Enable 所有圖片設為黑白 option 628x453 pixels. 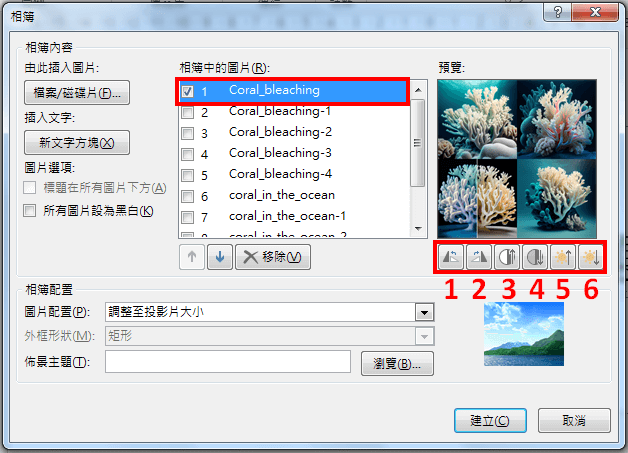[x=29, y=211]
